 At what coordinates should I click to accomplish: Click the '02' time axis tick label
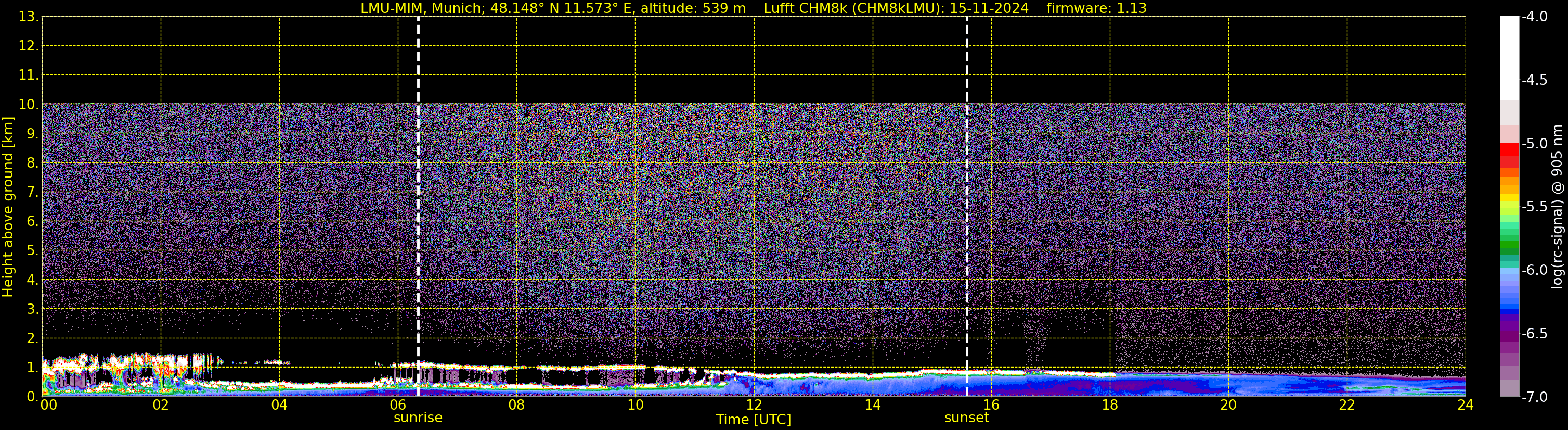pyautogui.click(x=161, y=405)
